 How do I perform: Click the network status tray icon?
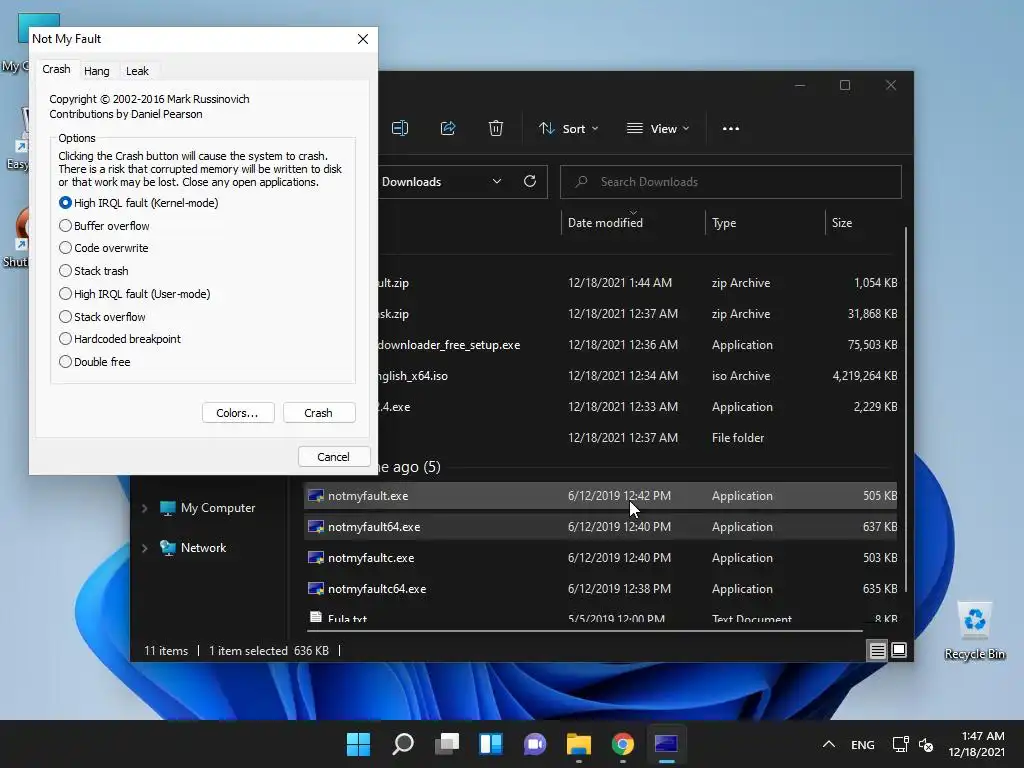tap(901, 744)
